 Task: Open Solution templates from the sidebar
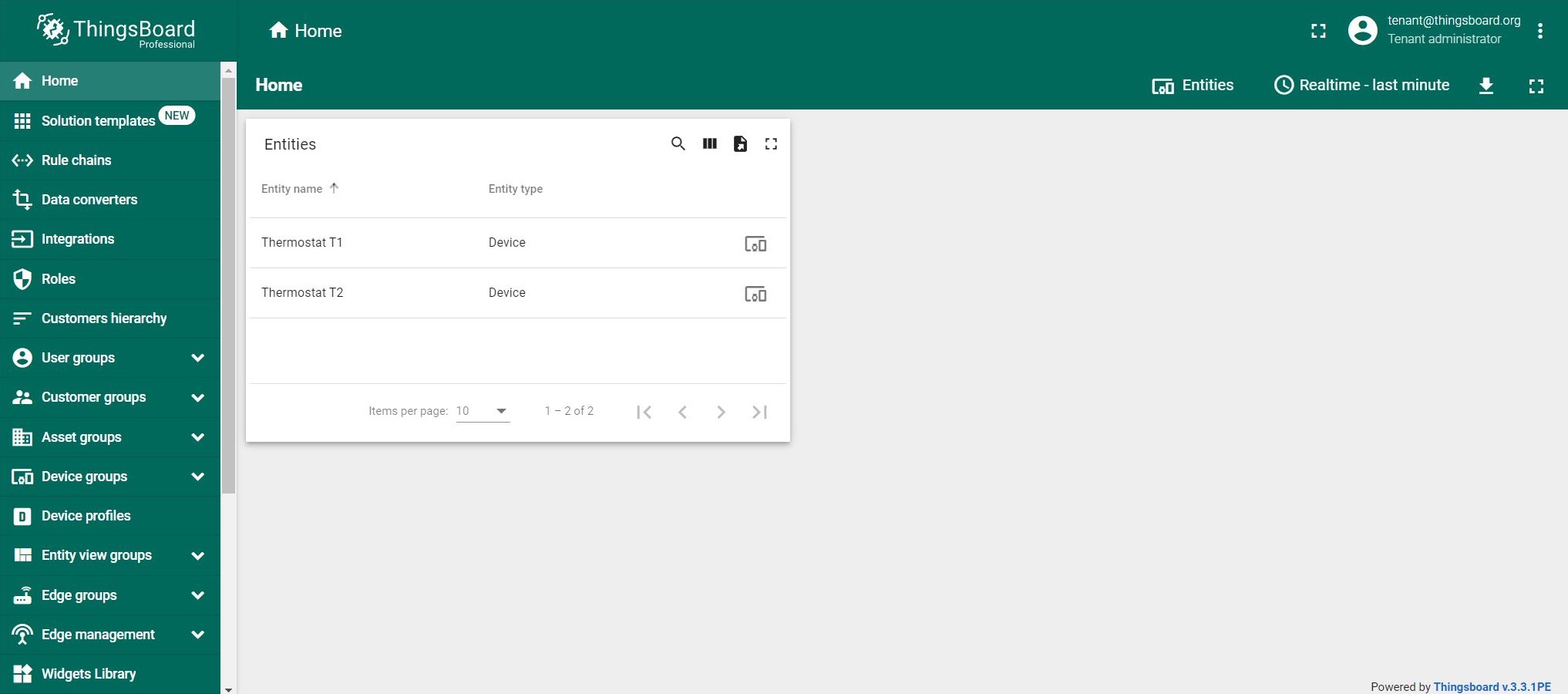point(98,120)
